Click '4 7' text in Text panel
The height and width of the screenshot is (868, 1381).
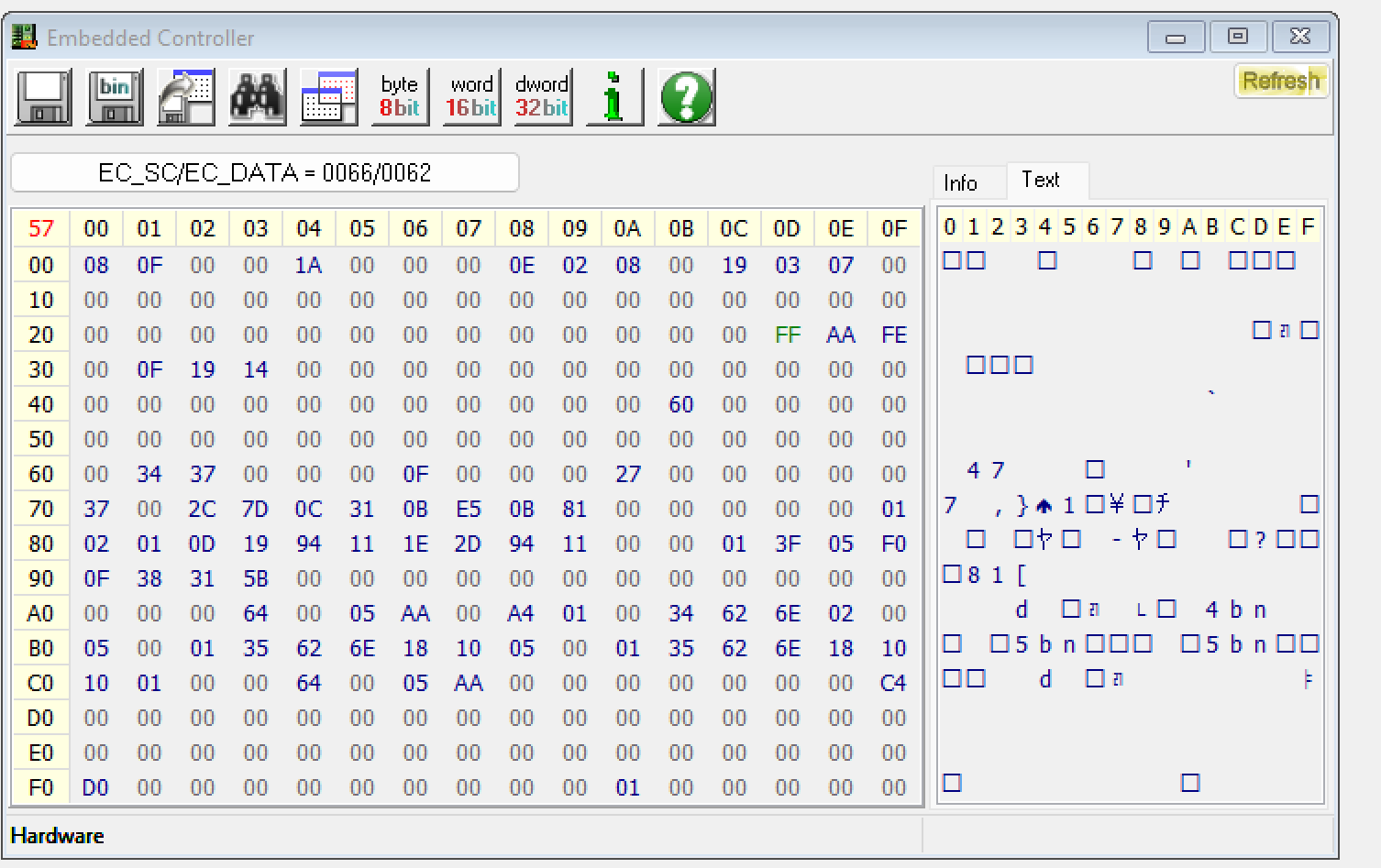click(986, 470)
